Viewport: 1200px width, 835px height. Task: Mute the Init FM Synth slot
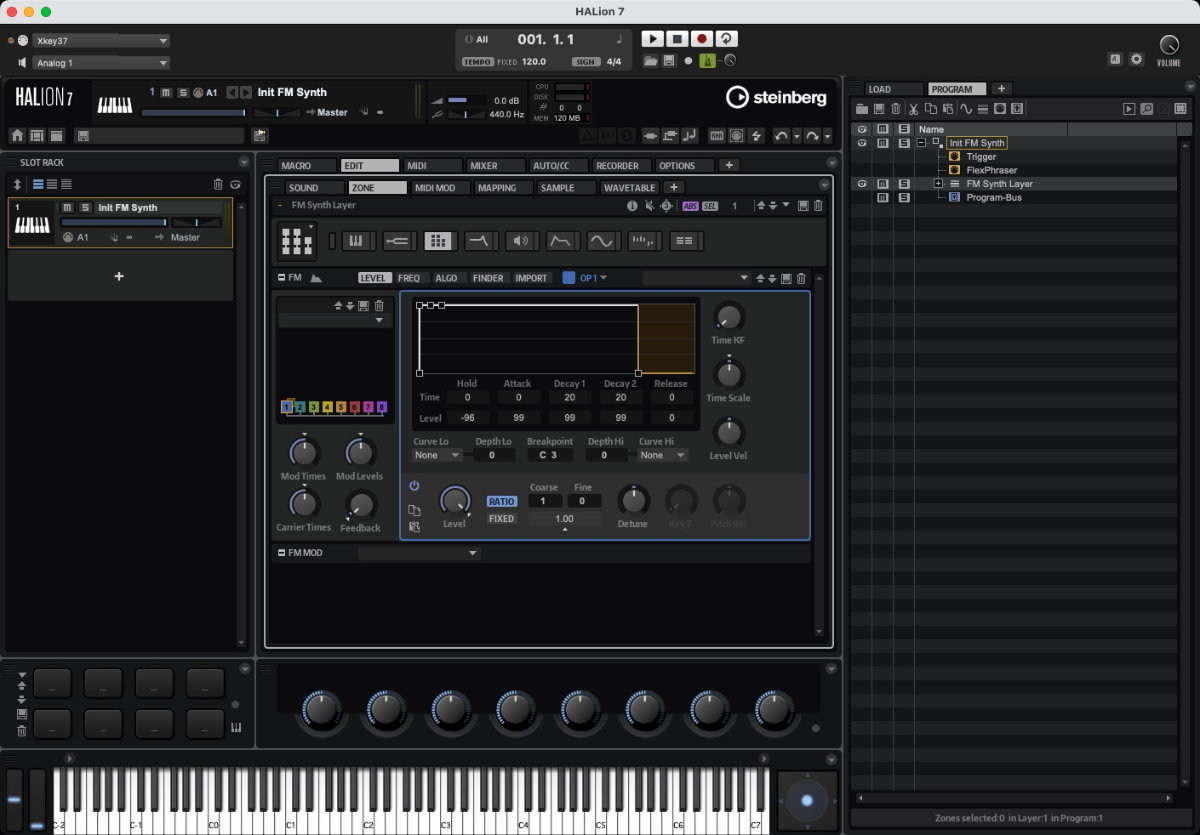[68, 208]
